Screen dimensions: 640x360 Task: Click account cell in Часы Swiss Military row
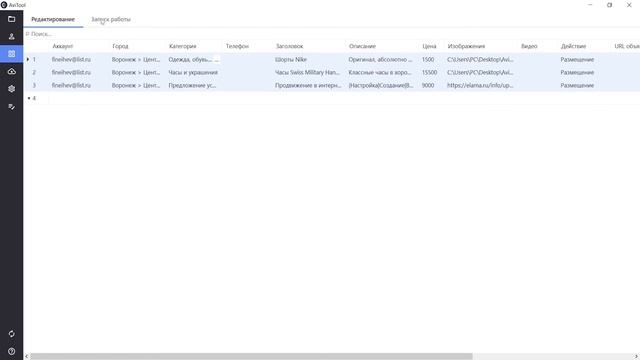pos(71,72)
